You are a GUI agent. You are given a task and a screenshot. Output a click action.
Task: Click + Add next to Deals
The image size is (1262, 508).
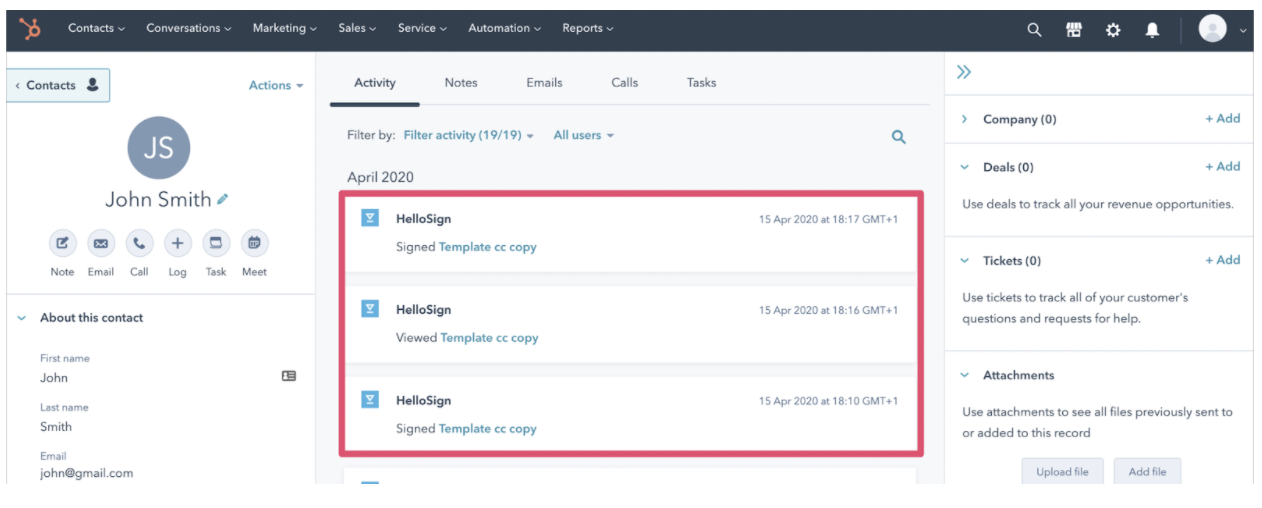[x=1222, y=166]
